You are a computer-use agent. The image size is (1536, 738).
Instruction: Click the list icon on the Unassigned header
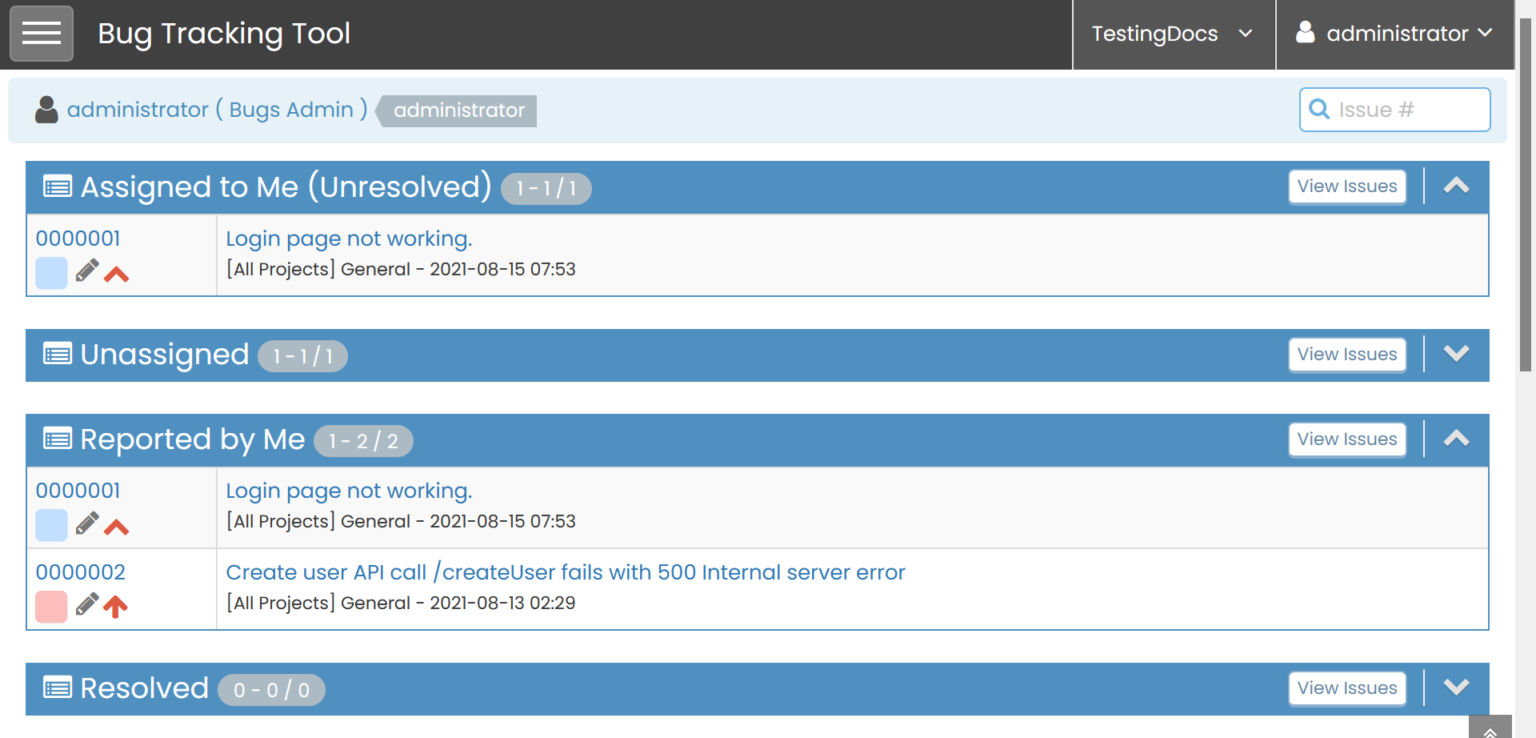click(x=57, y=354)
